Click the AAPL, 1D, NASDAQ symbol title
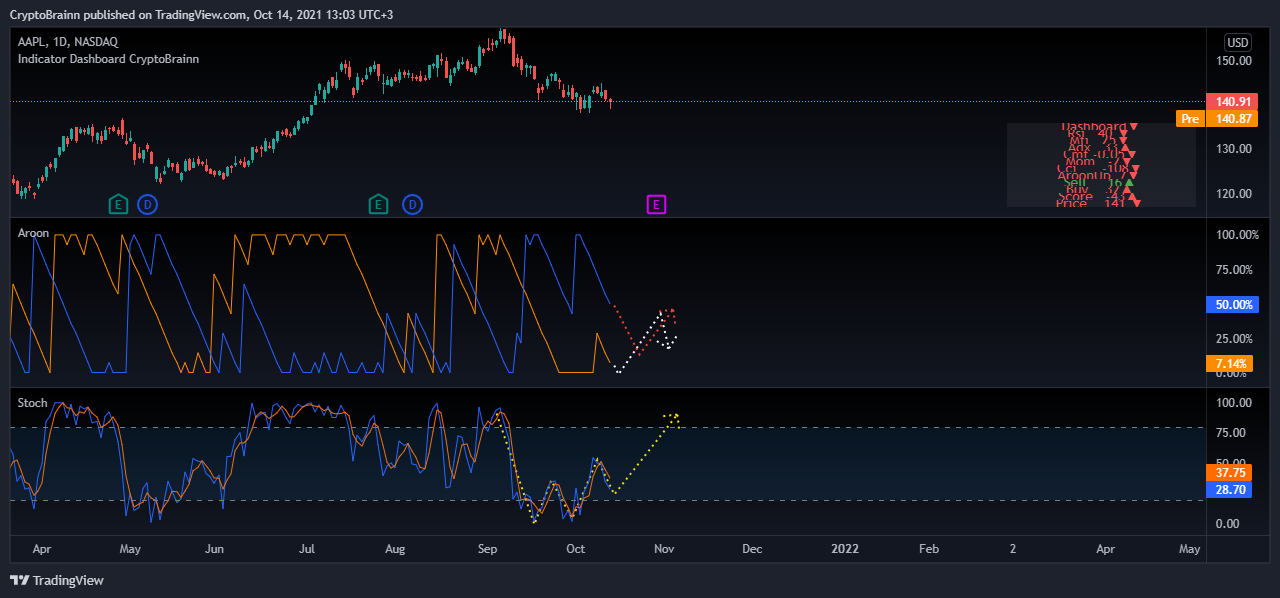Image resolution: width=1280 pixels, height=598 pixels. pos(68,42)
